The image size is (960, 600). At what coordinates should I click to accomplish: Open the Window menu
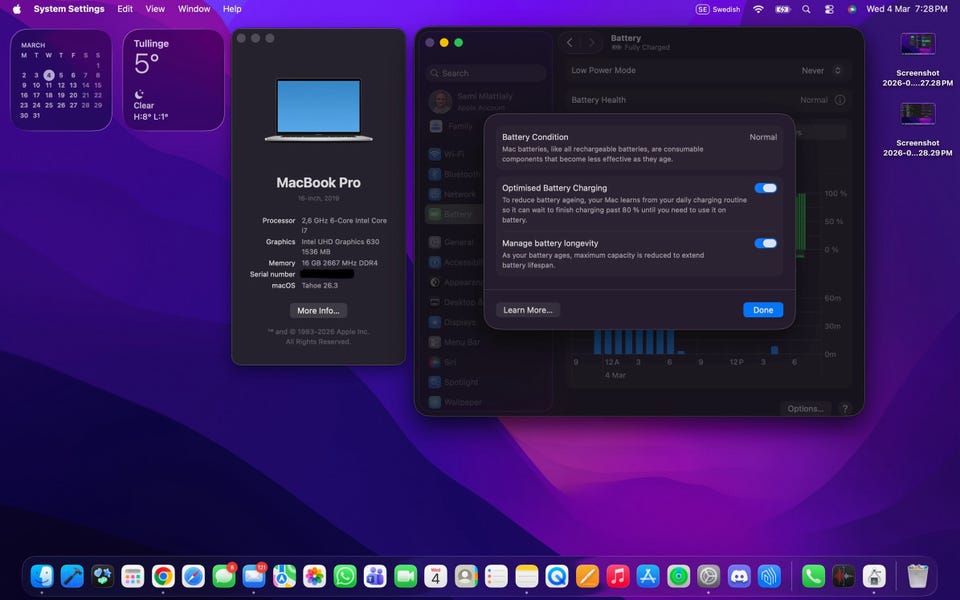coord(194,9)
